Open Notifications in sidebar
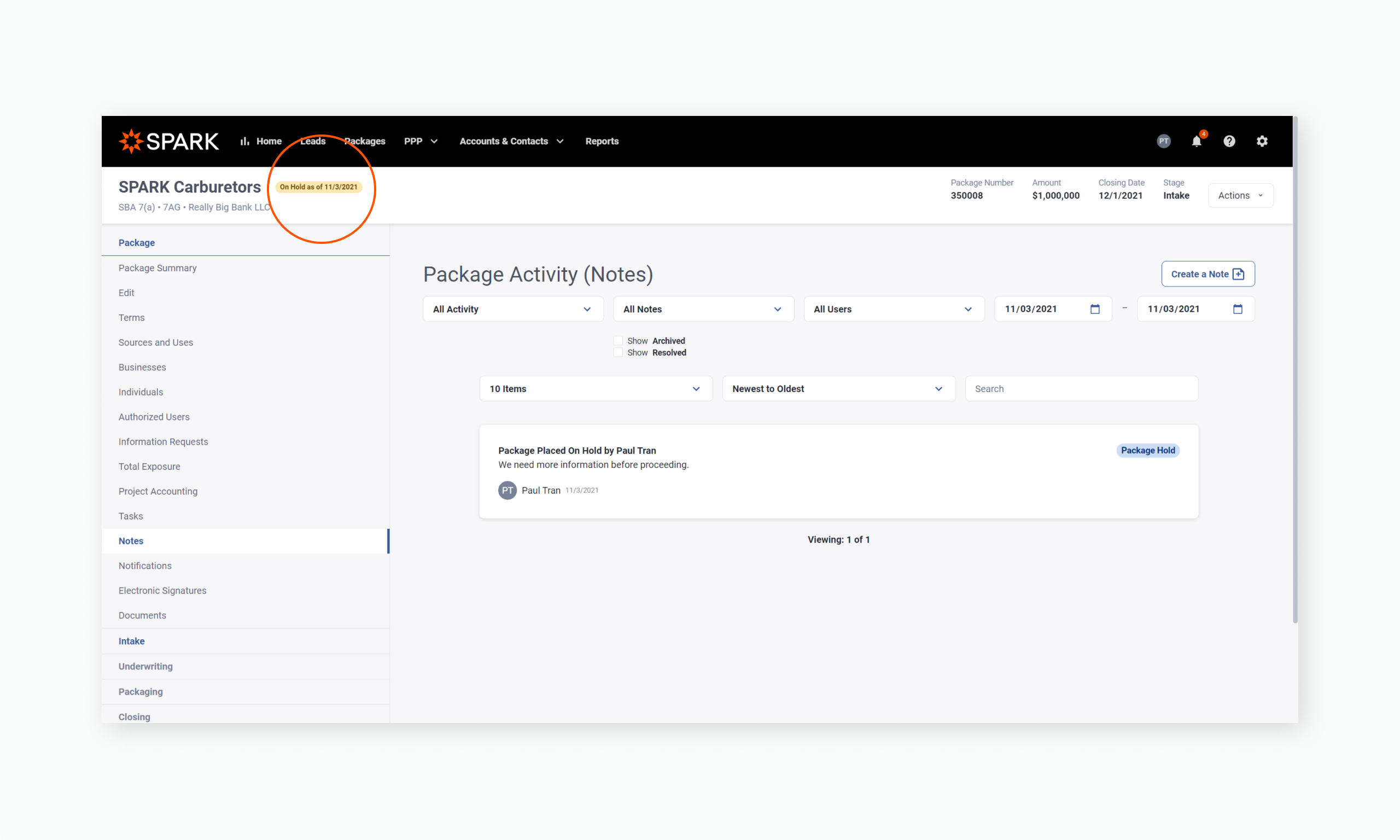 (245, 566)
